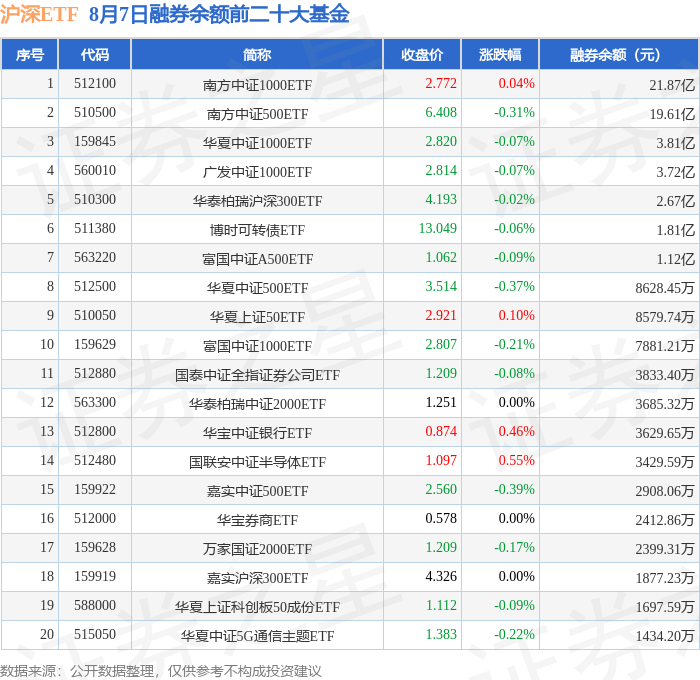700x680 pixels.
Task: Select fund code 510500
Action: coord(95,113)
